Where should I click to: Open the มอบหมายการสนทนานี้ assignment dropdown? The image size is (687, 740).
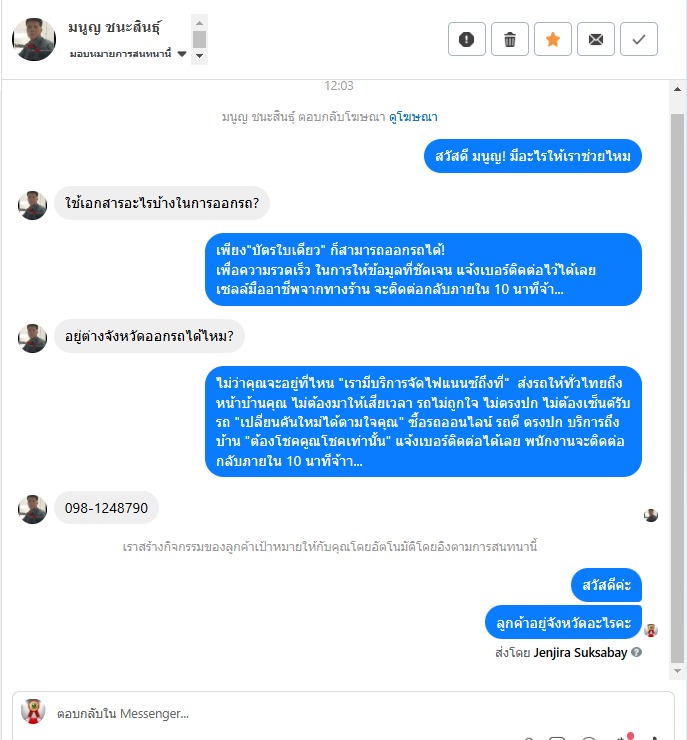(128, 54)
